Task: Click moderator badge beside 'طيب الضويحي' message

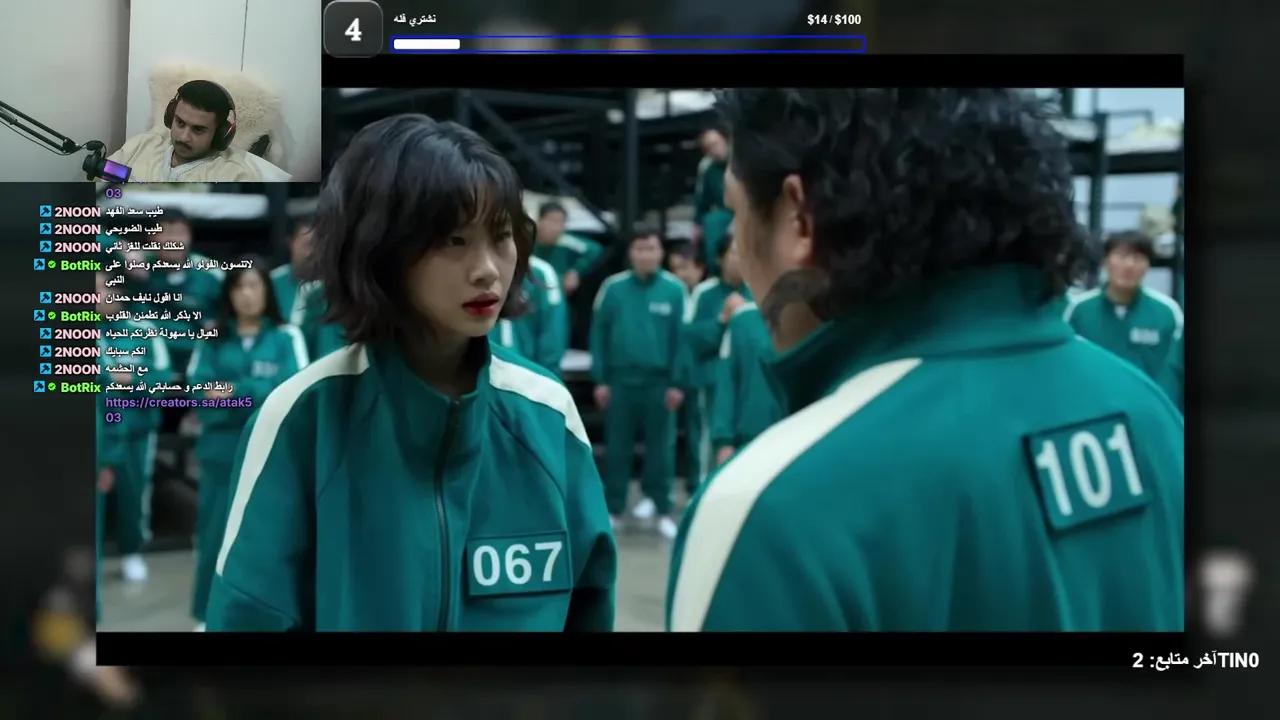Action: coord(45,229)
